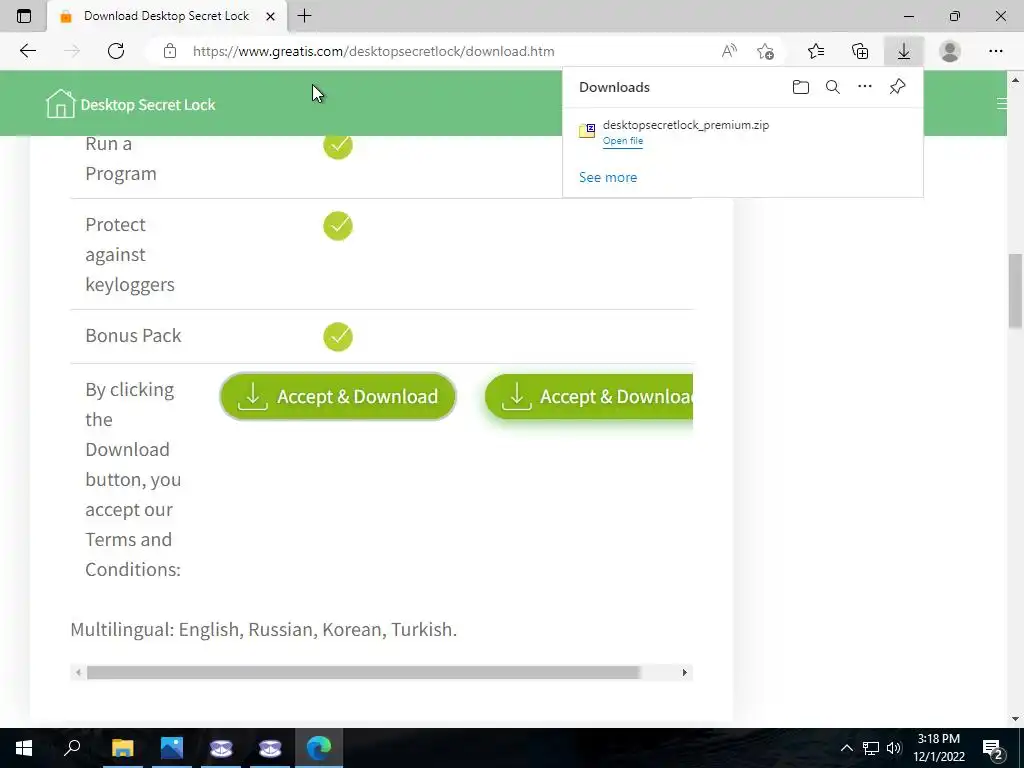Show hidden tray icons chevron
Screen dimensions: 1024x768
(846, 748)
